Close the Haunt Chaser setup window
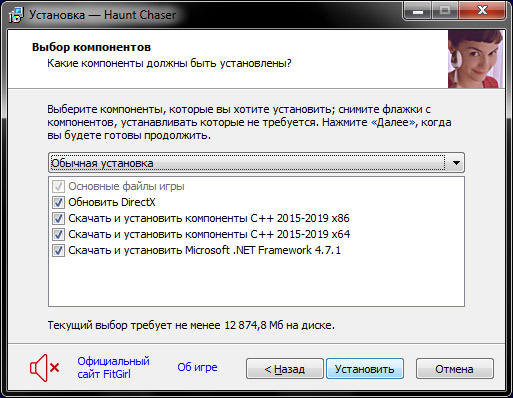 (482, 12)
